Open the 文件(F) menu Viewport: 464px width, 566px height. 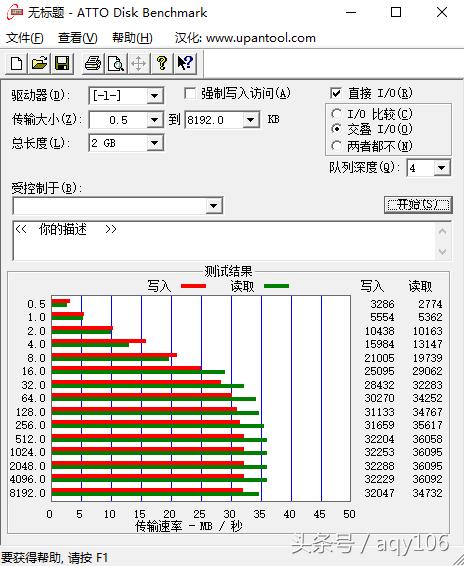pos(25,38)
